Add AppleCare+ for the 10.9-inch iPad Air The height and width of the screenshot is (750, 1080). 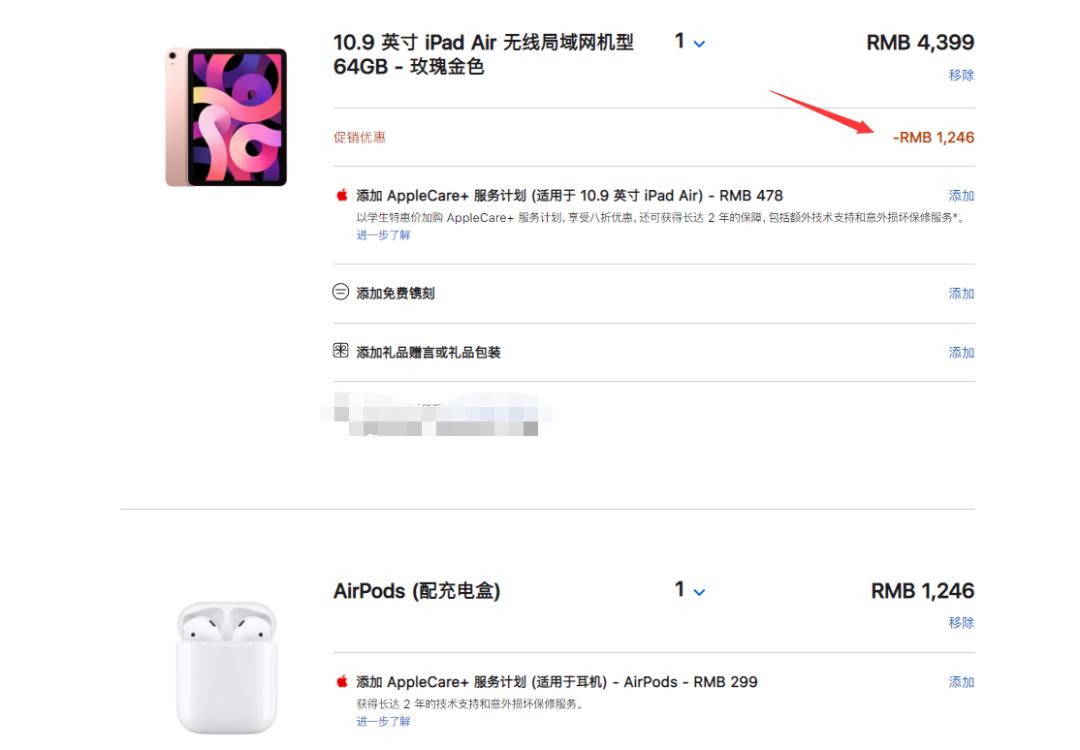point(961,195)
